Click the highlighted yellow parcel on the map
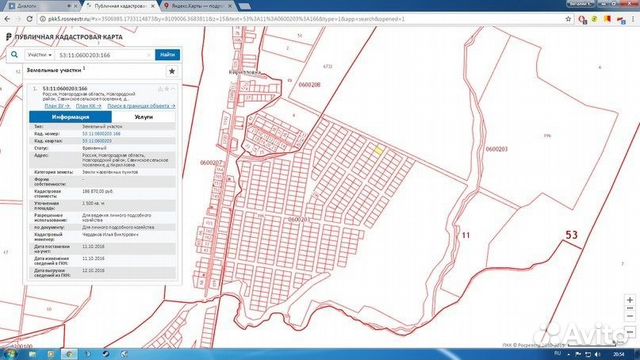The height and width of the screenshot is (360, 640). click(378, 151)
